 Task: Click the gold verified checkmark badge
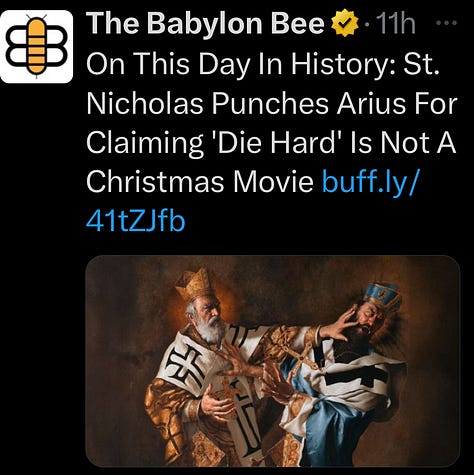pyautogui.click(x=344, y=23)
